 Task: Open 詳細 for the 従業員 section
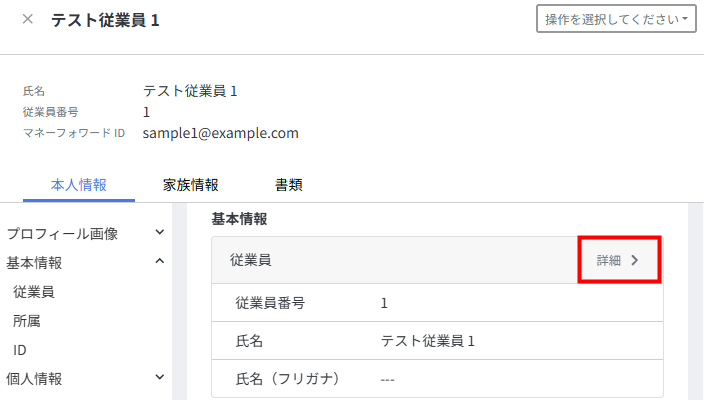[x=618, y=260]
